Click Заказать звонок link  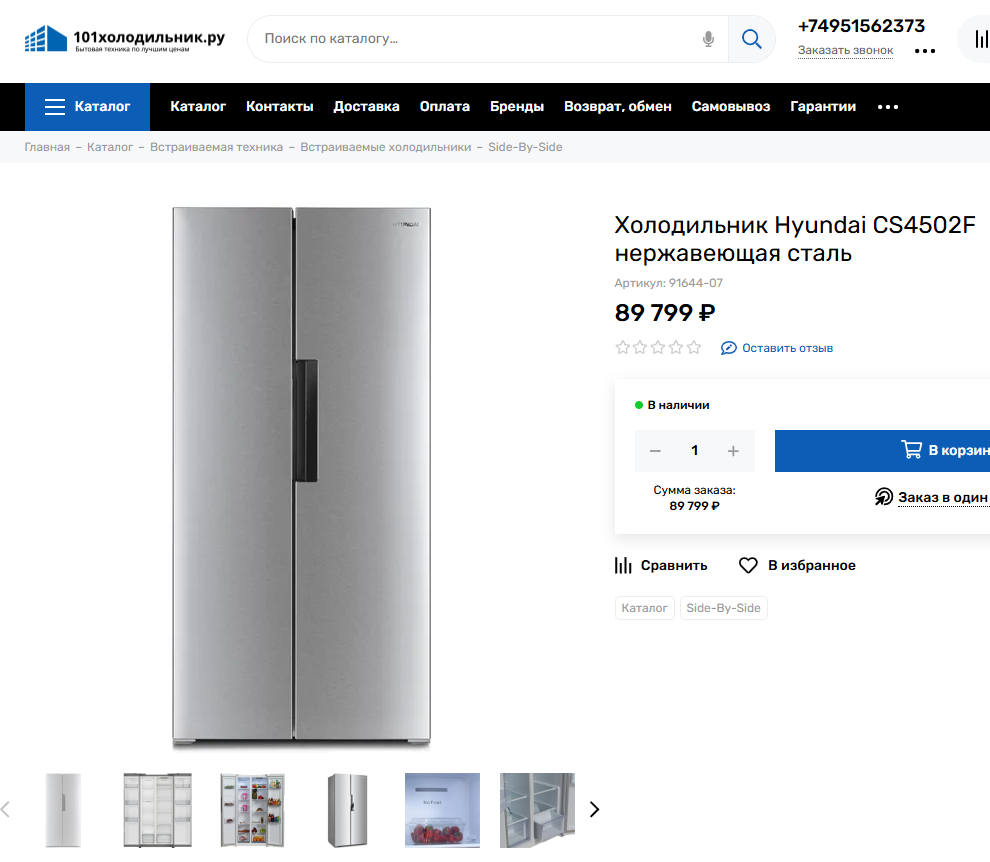click(845, 51)
